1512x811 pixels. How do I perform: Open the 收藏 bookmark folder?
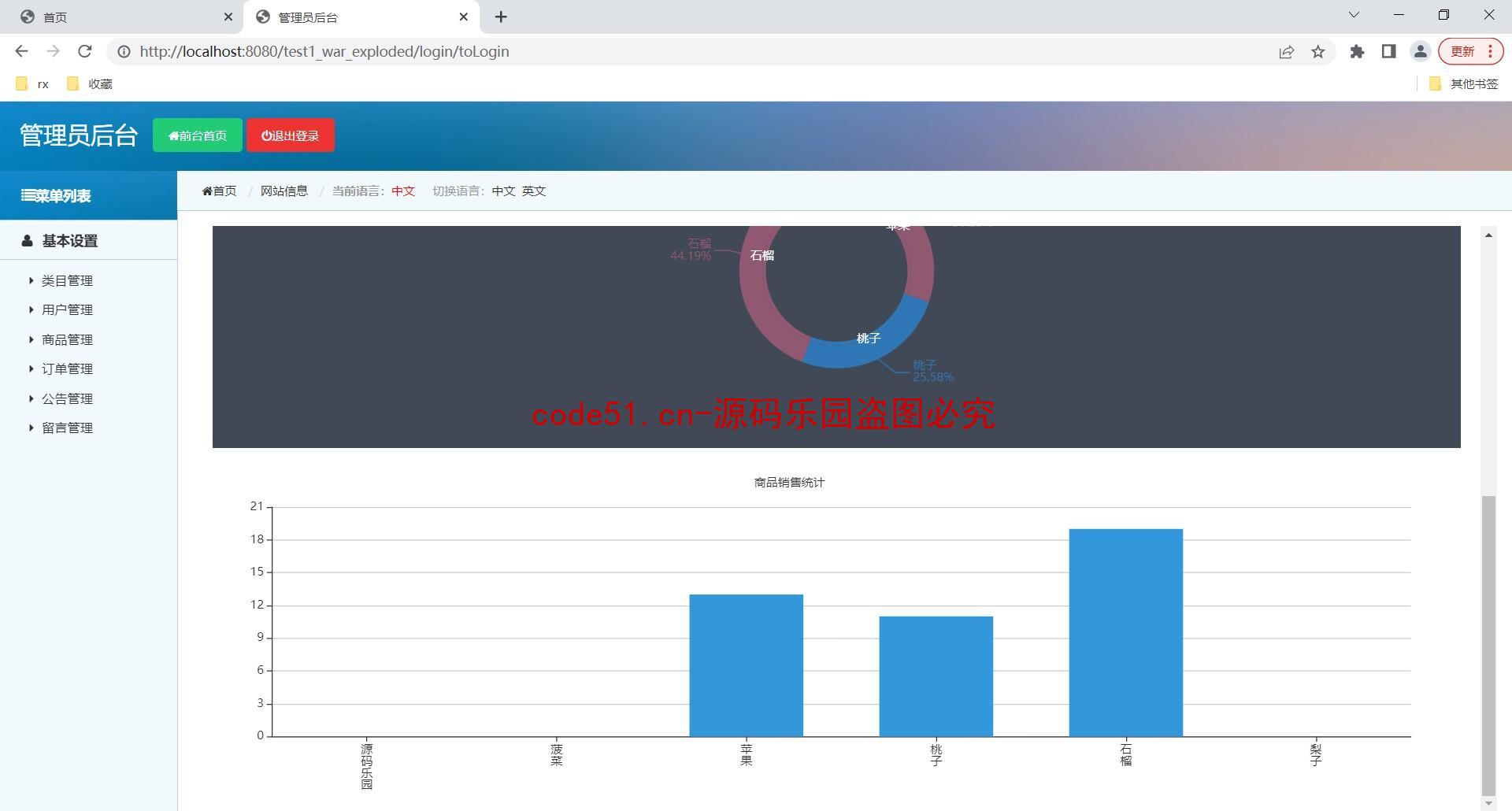(x=90, y=84)
